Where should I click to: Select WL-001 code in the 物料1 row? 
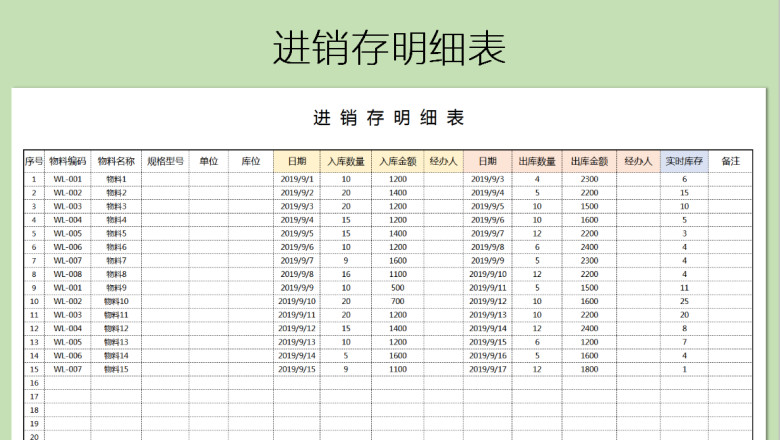pos(68,179)
